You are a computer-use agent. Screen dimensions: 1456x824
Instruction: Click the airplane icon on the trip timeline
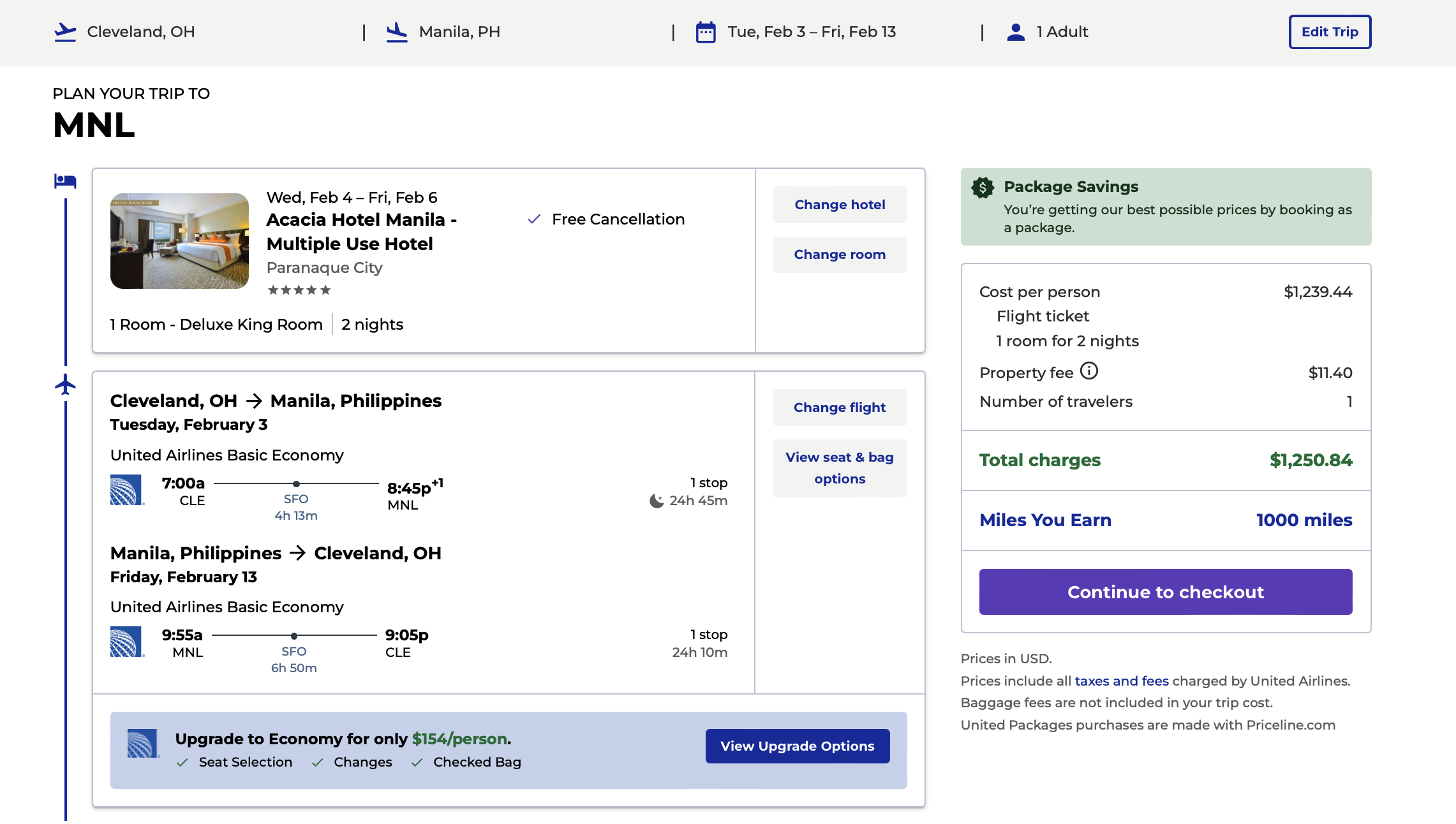coord(65,385)
